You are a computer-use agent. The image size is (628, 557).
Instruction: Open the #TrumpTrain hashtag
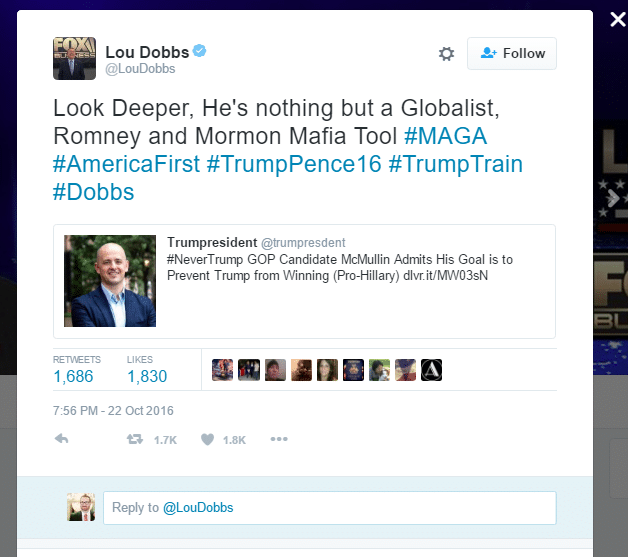(455, 164)
